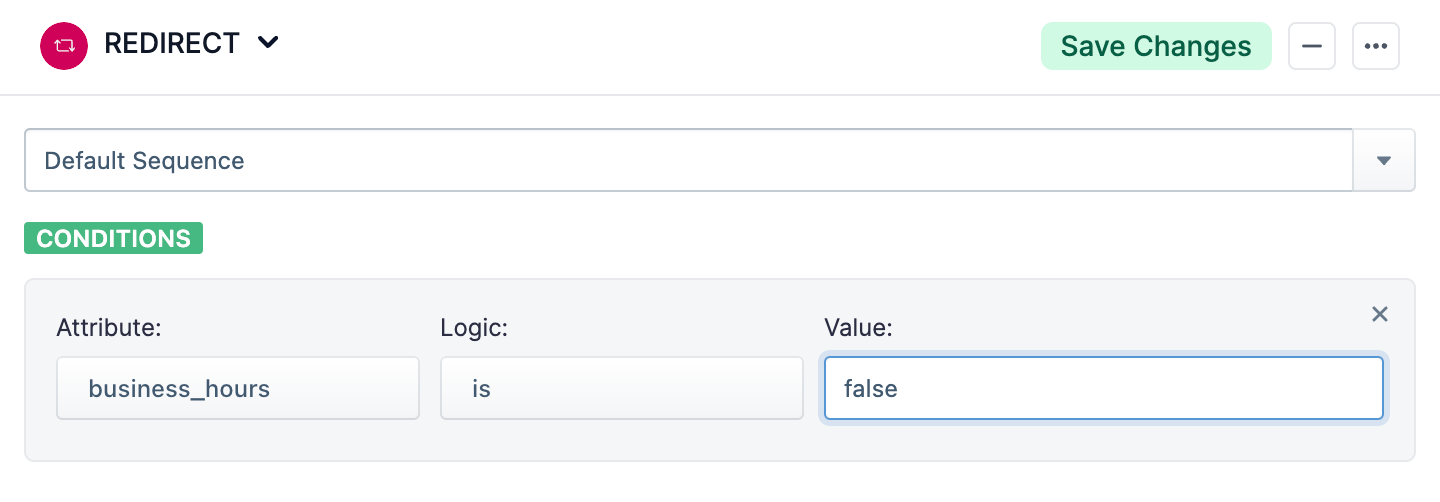
Task: Open the Default Sequence select field
Action: 688,160
